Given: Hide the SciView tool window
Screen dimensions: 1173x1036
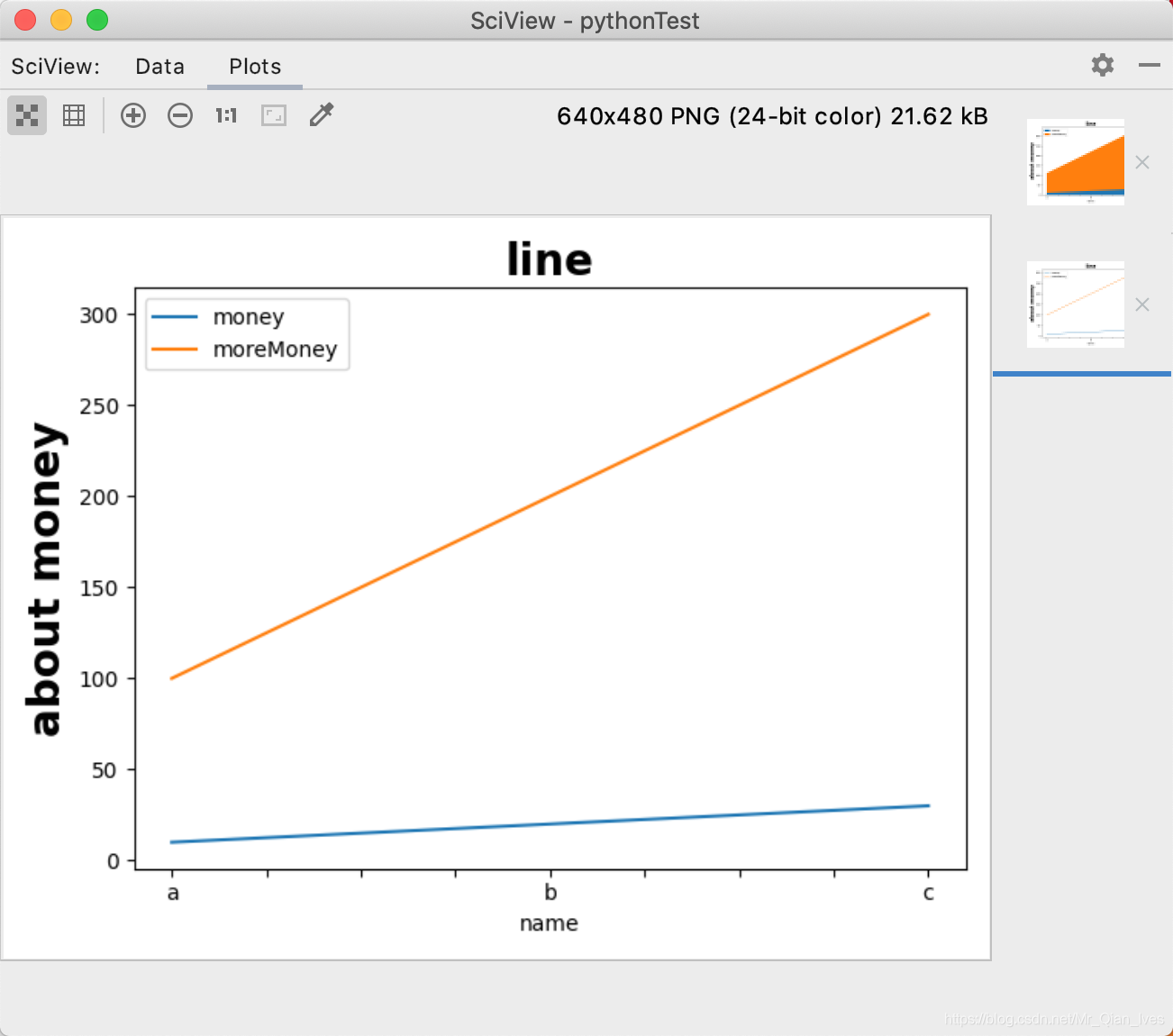Looking at the screenshot, I should [x=1150, y=65].
